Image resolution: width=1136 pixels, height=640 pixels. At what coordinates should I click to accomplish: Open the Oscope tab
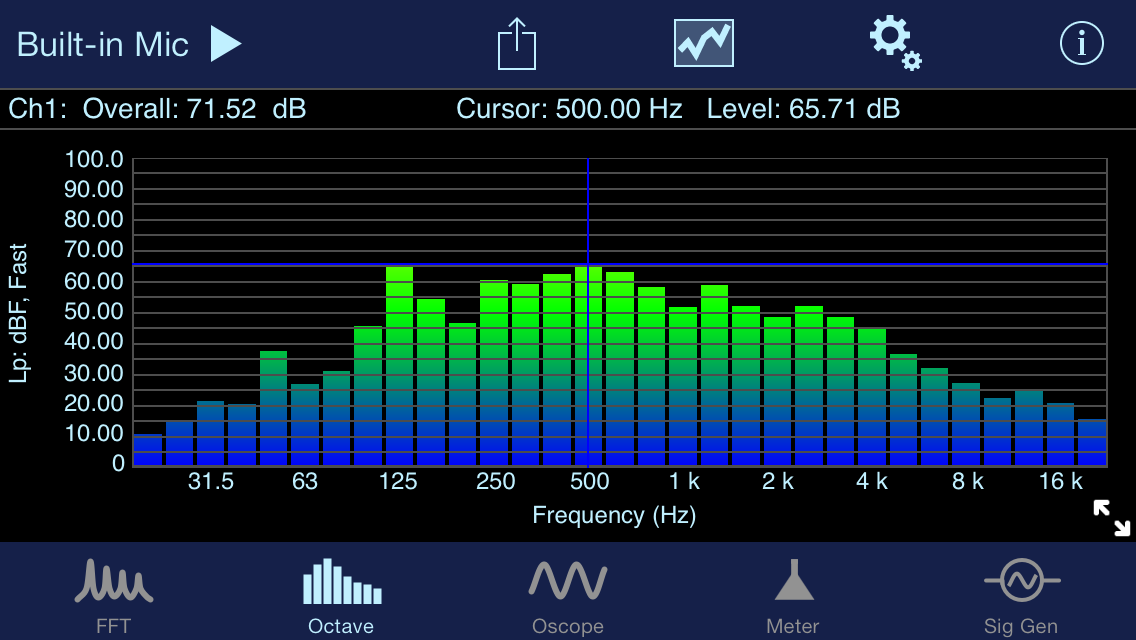pyautogui.click(x=568, y=597)
